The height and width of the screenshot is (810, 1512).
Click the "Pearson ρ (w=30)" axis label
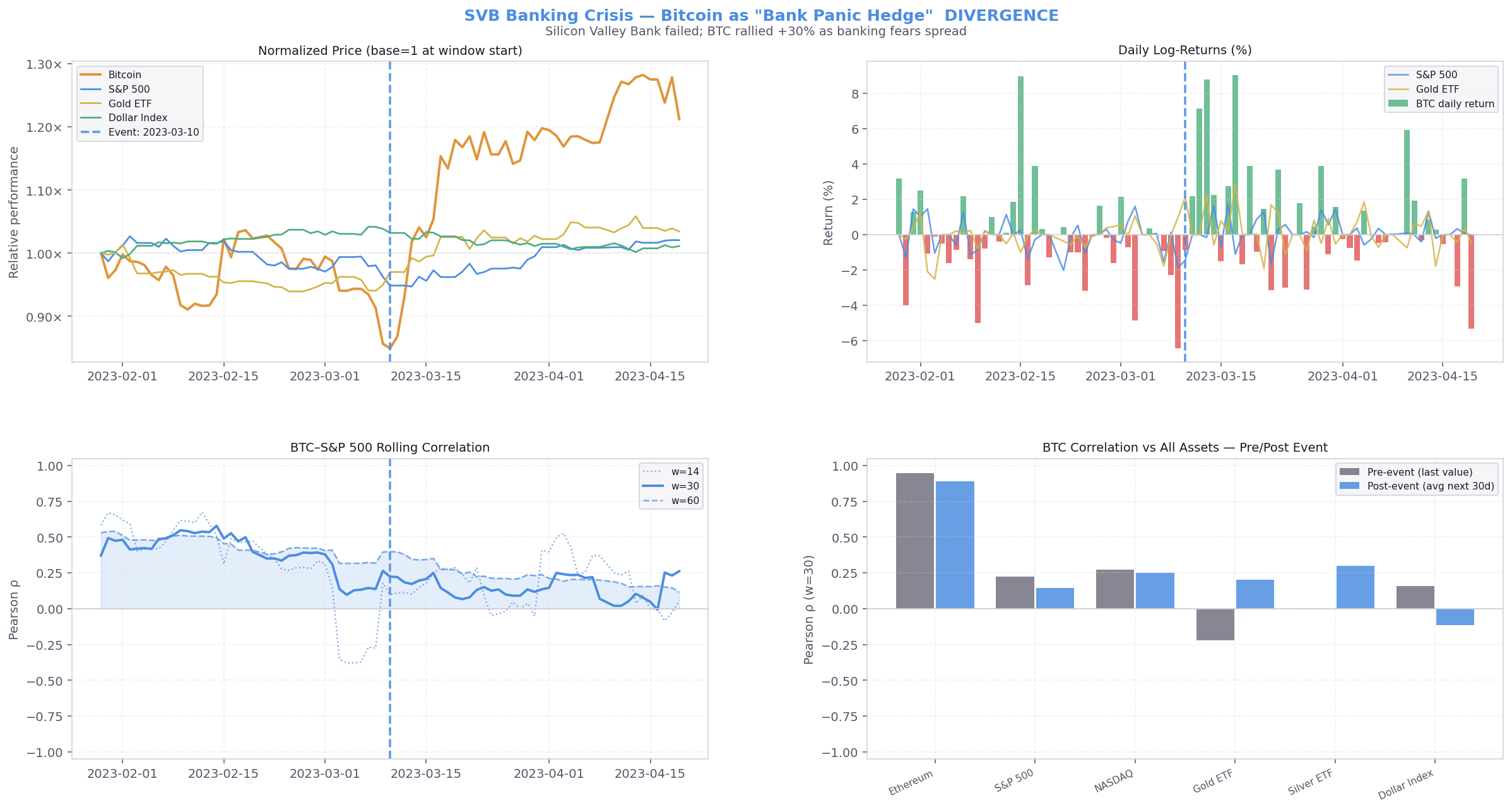tap(809, 609)
